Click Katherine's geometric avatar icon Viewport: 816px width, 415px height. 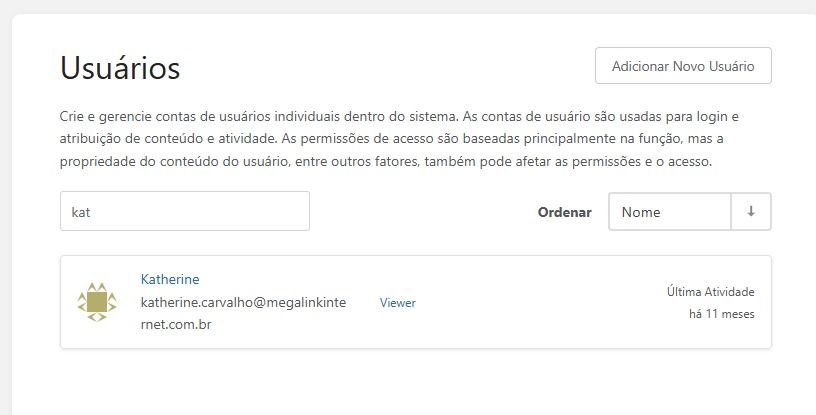click(97, 302)
